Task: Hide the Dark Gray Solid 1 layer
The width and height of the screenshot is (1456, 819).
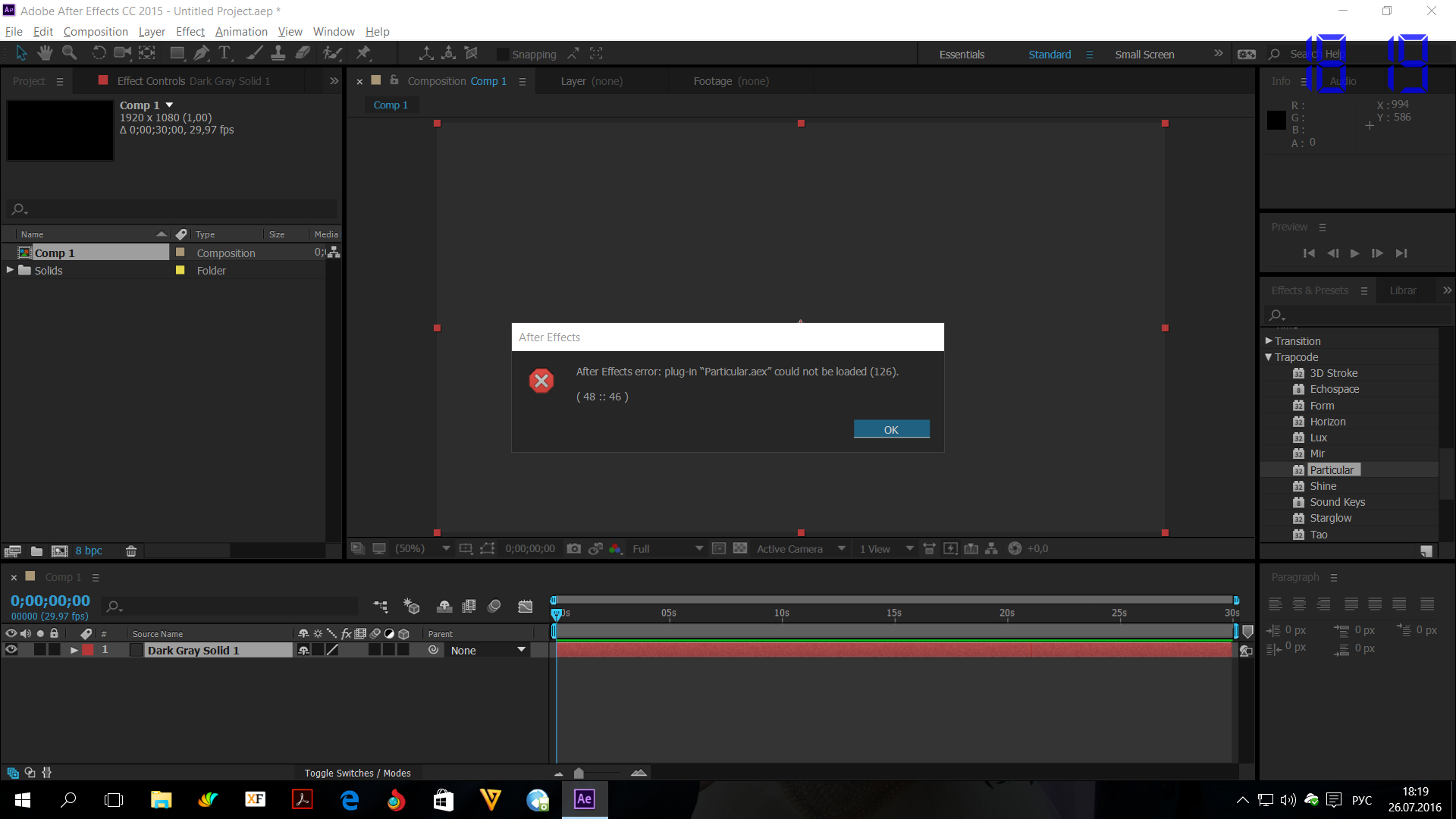Action: 11,650
